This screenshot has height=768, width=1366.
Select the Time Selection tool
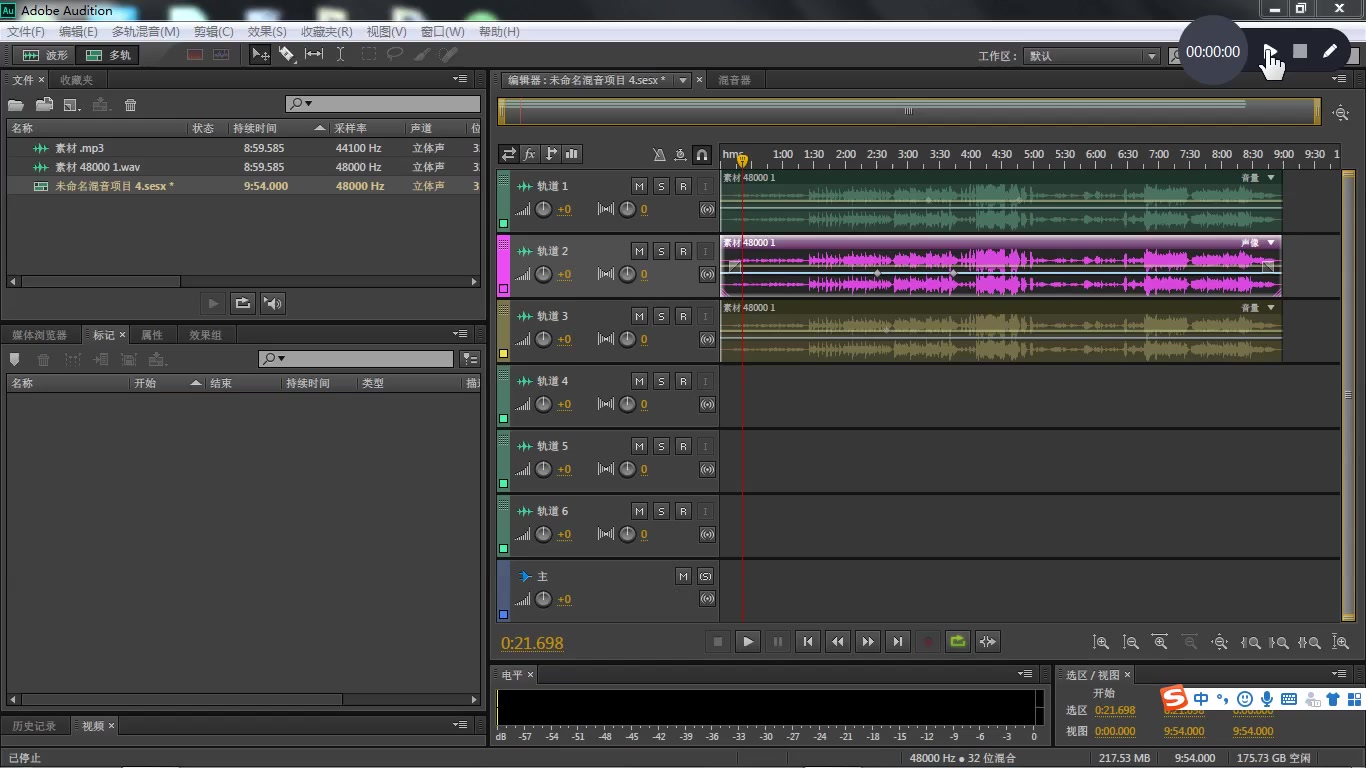(340, 55)
